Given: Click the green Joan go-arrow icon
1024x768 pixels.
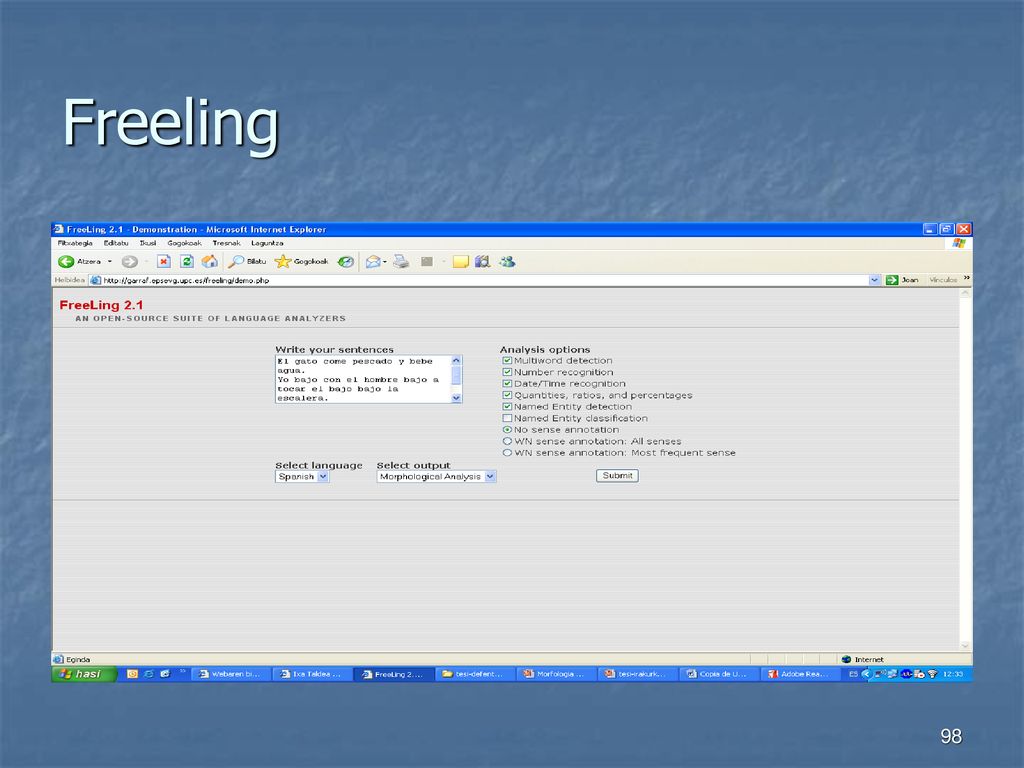Looking at the screenshot, I should (892, 280).
